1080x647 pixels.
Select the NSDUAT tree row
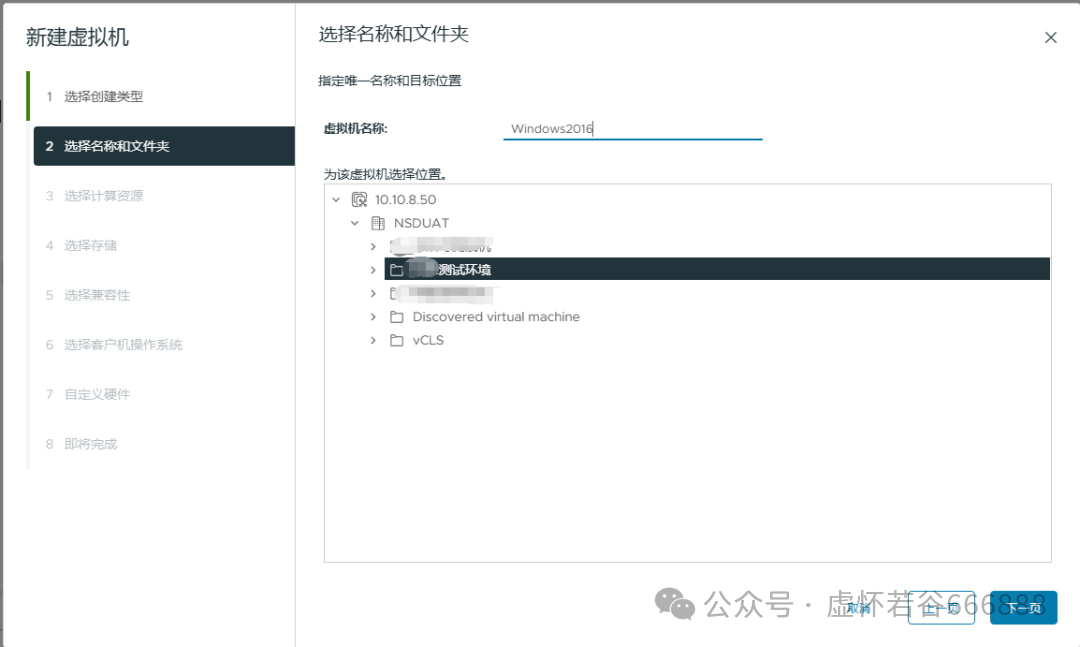pyautogui.click(x=422, y=223)
